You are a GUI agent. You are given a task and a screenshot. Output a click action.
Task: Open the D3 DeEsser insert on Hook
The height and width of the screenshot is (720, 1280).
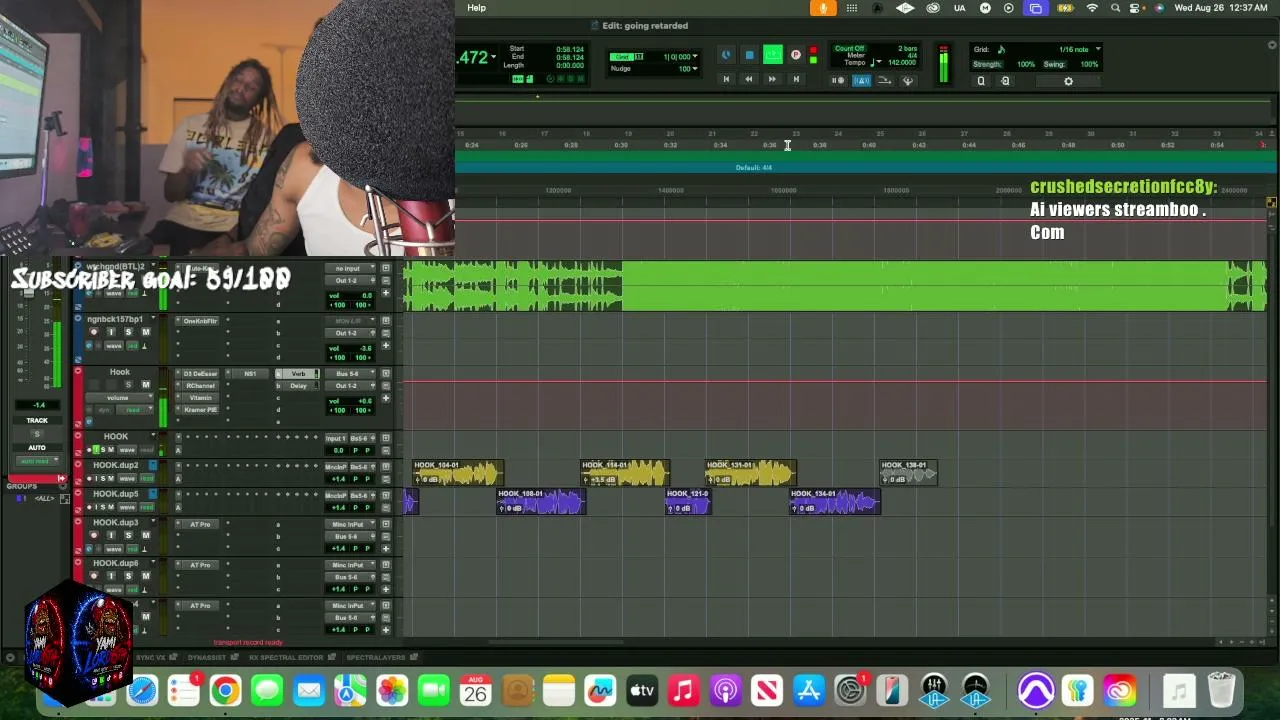pos(200,374)
